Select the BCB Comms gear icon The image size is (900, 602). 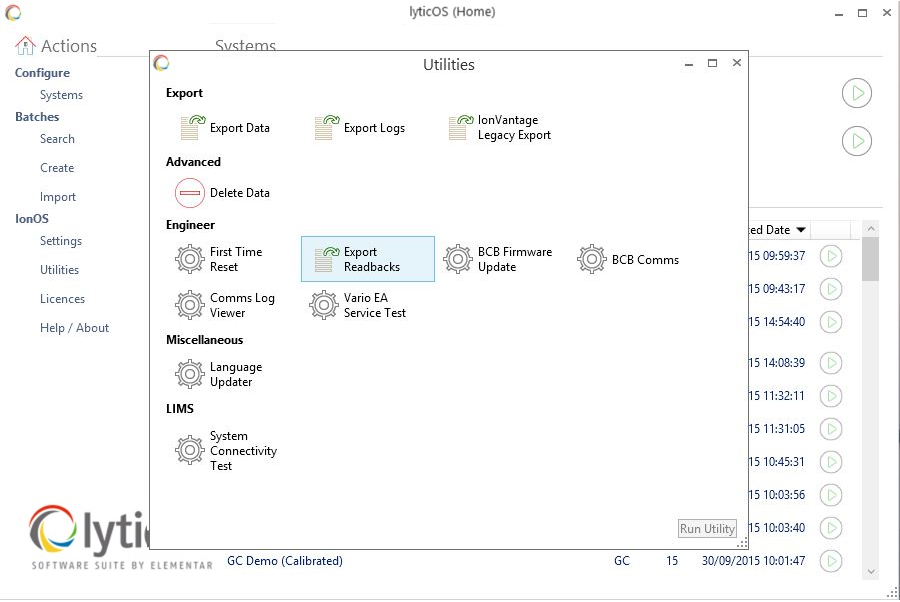[x=592, y=260]
